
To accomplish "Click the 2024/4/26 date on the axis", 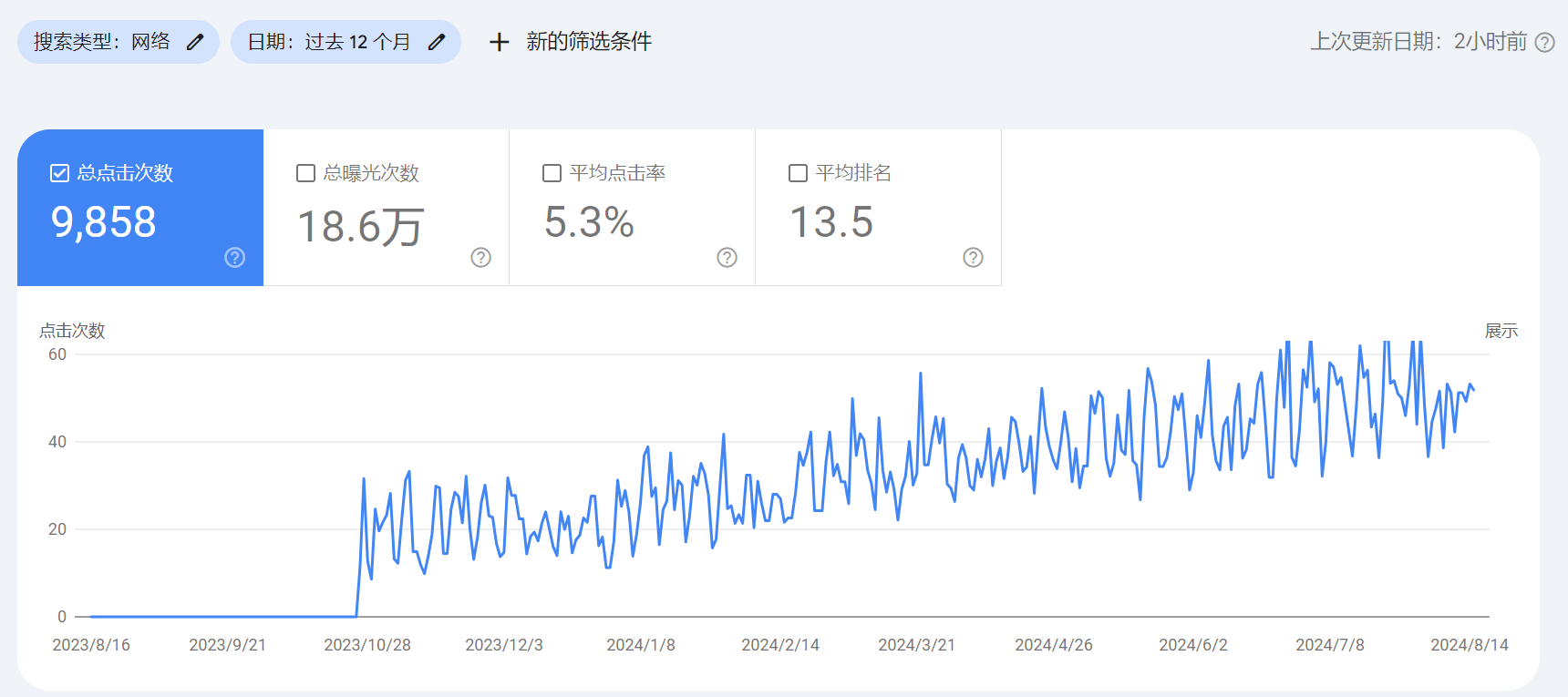I will pos(1054,645).
